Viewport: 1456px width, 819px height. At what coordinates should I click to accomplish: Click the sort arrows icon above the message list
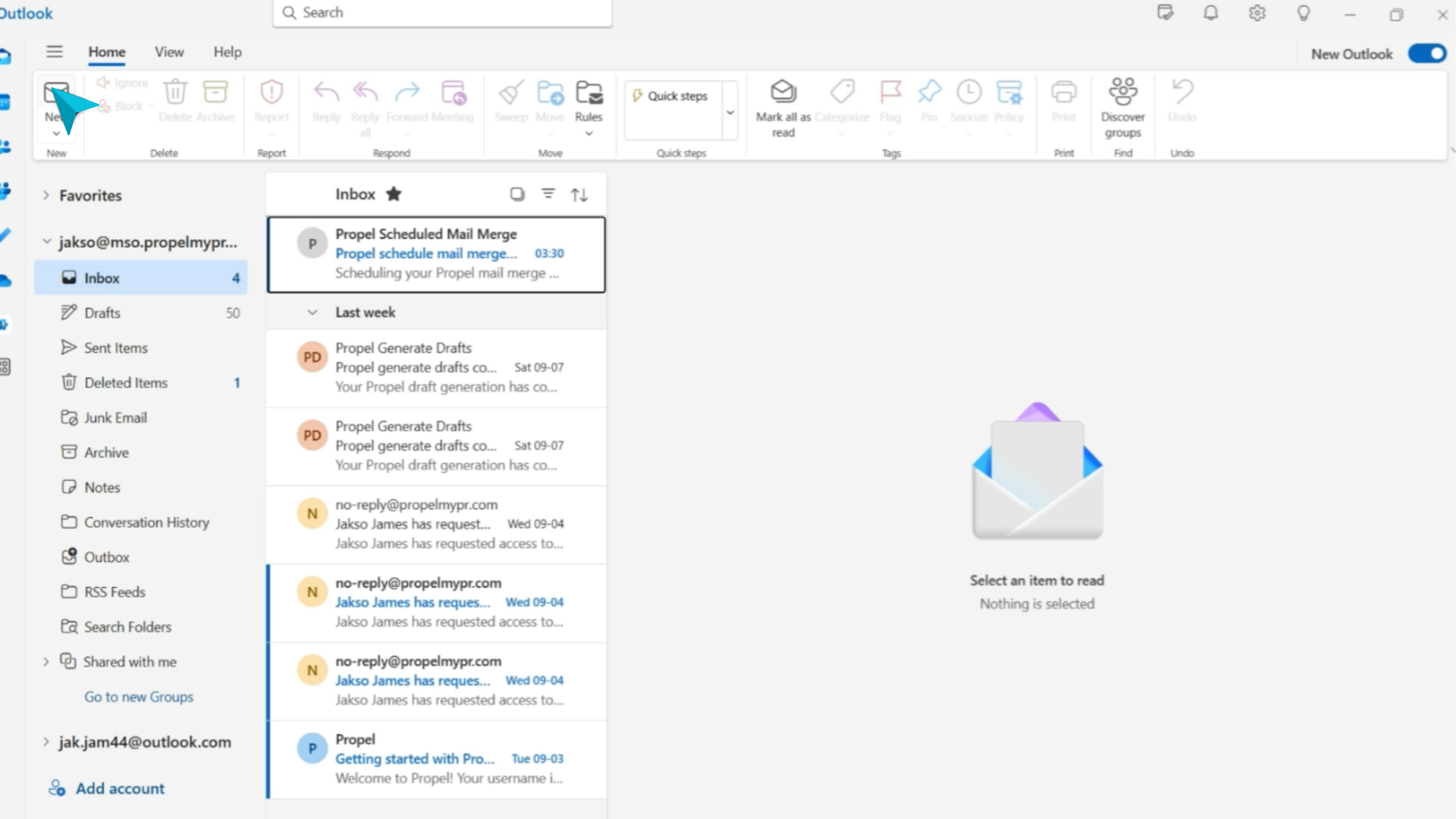point(579,195)
